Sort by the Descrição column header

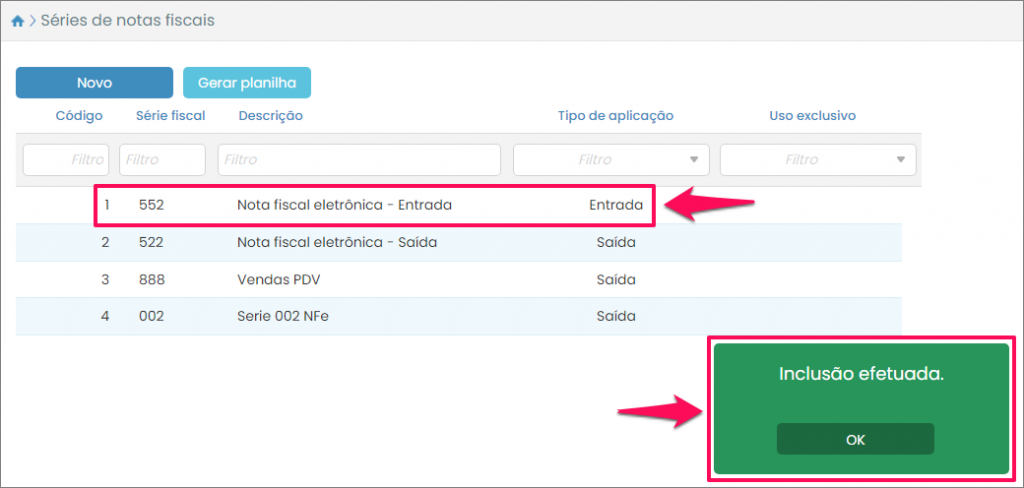(x=270, y=116)
